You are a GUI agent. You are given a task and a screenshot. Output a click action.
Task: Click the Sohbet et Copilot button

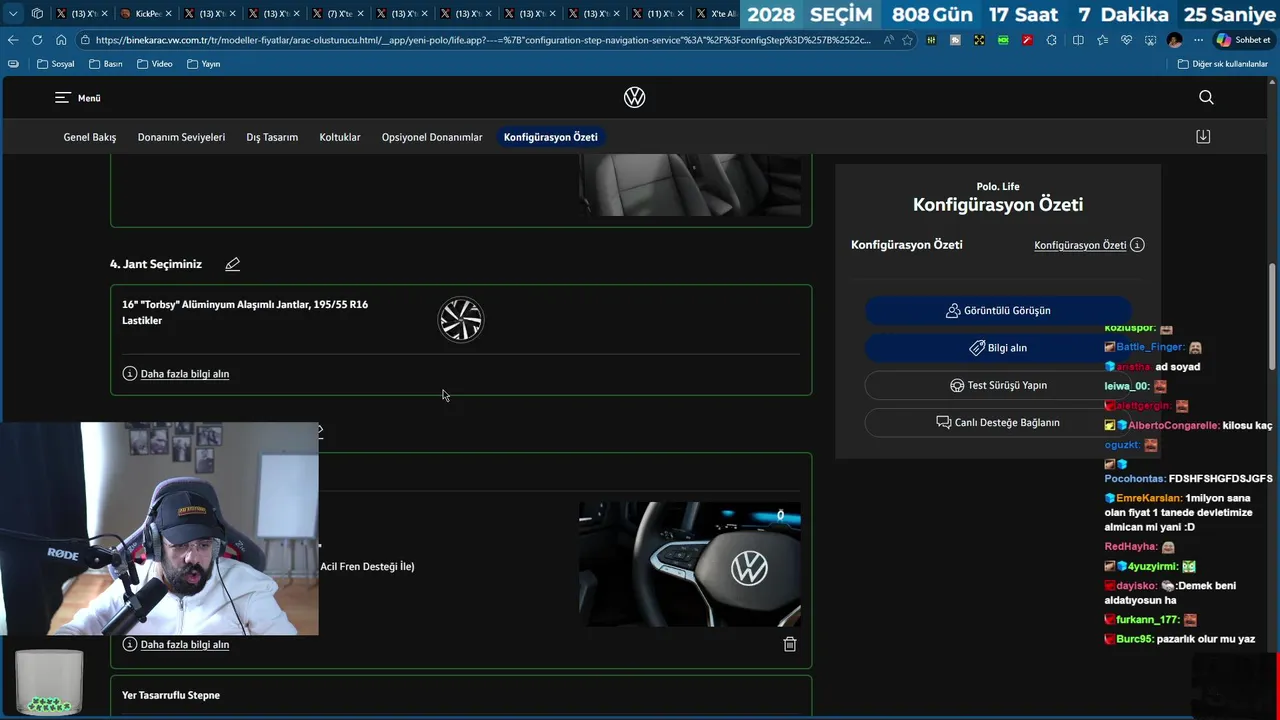tap(1244, 40)
